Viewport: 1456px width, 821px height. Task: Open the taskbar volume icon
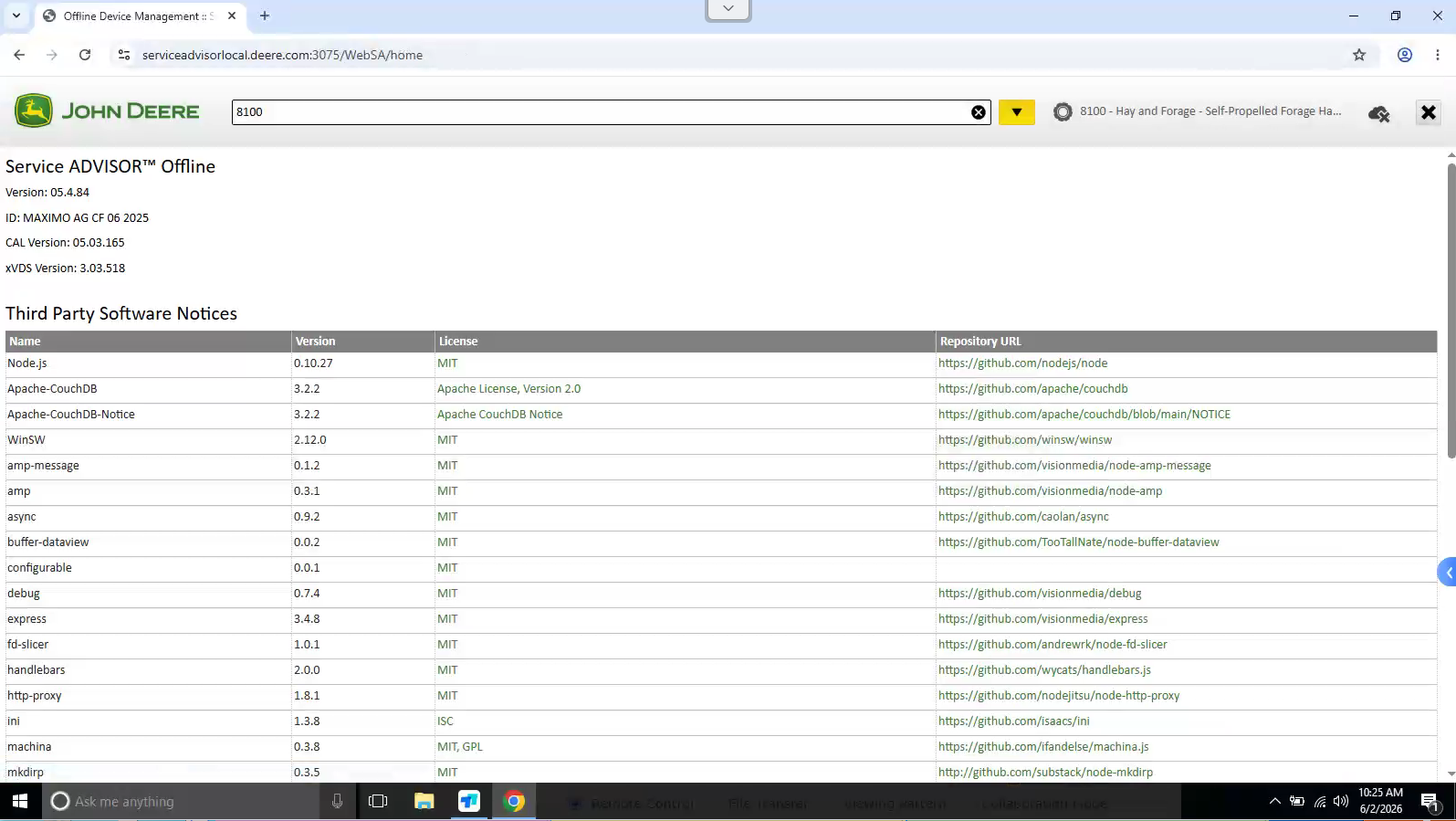pyautogui.click(x=1341, y=801)
